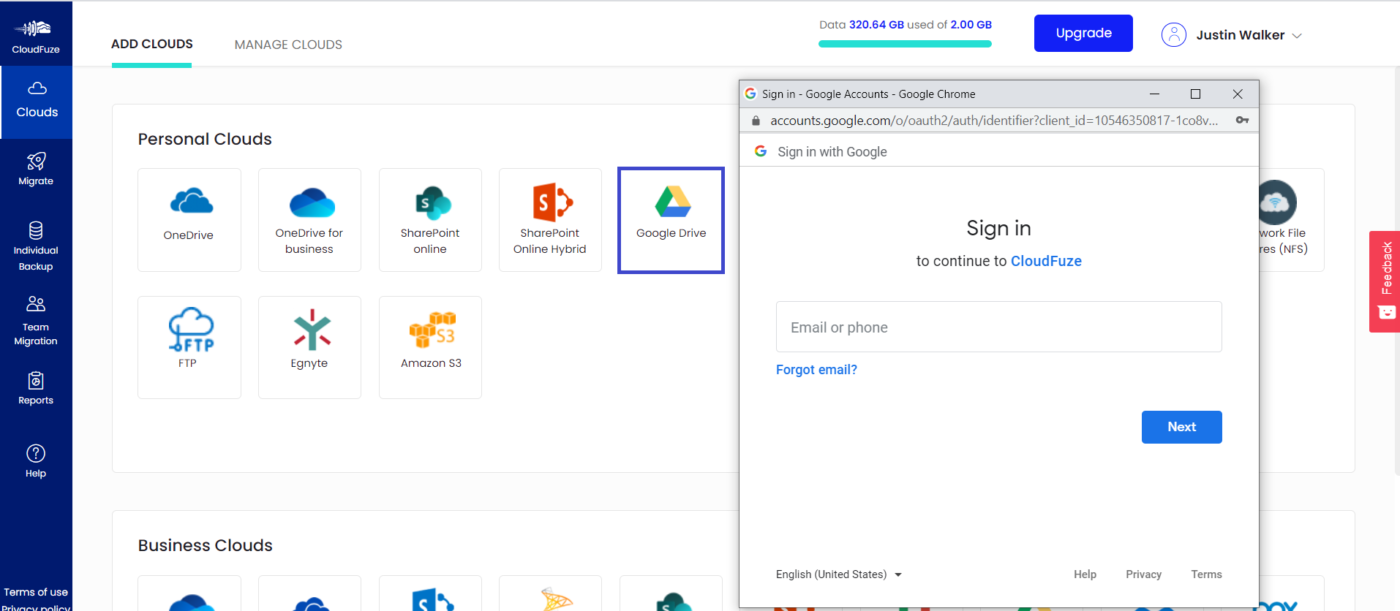The image size is (1400, 611).
Task: Select the Add Clouds tab
Action: click(152, 45)
